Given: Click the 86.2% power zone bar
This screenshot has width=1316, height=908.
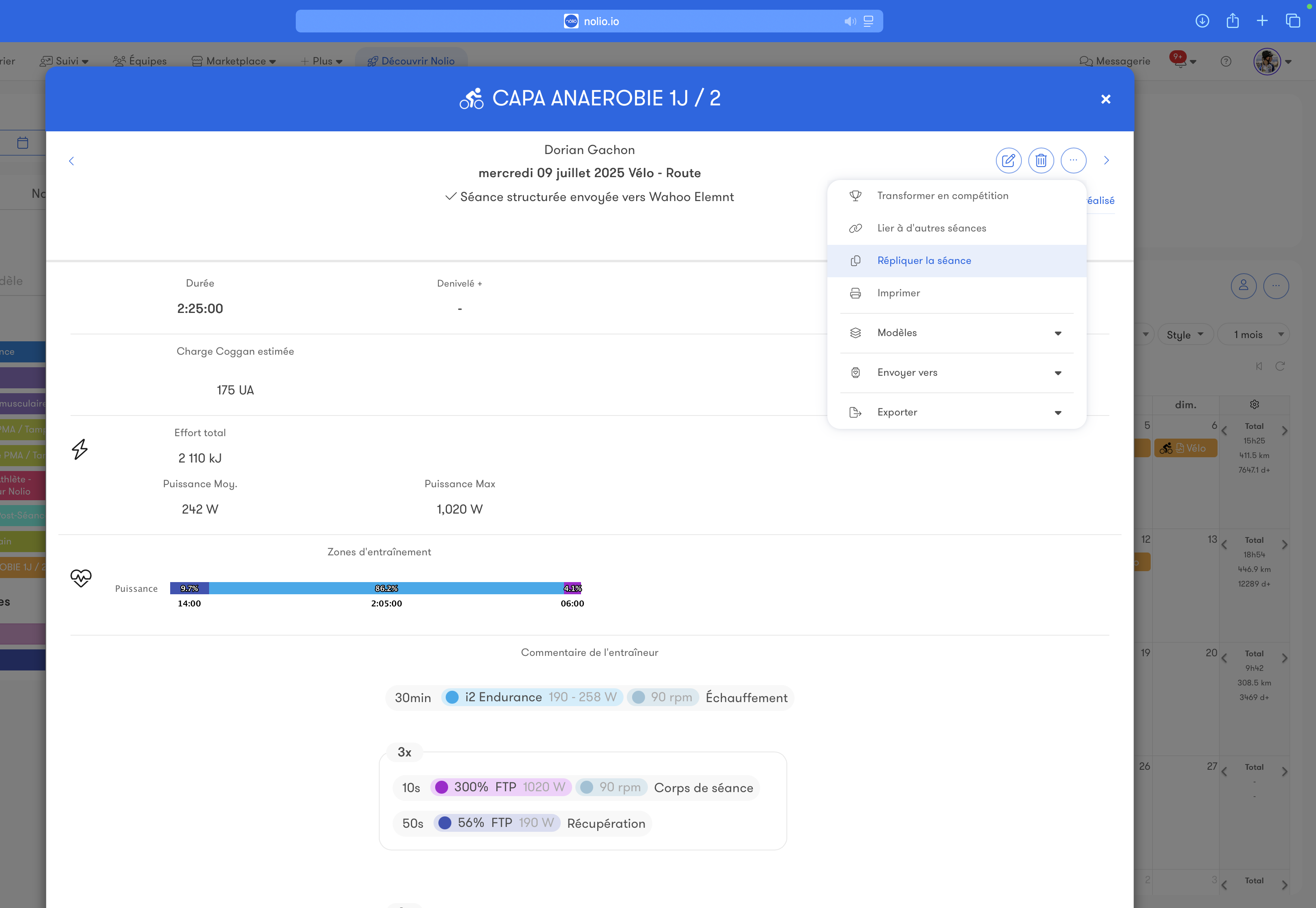Looking at the screenshot, I should tap(386, 588).
